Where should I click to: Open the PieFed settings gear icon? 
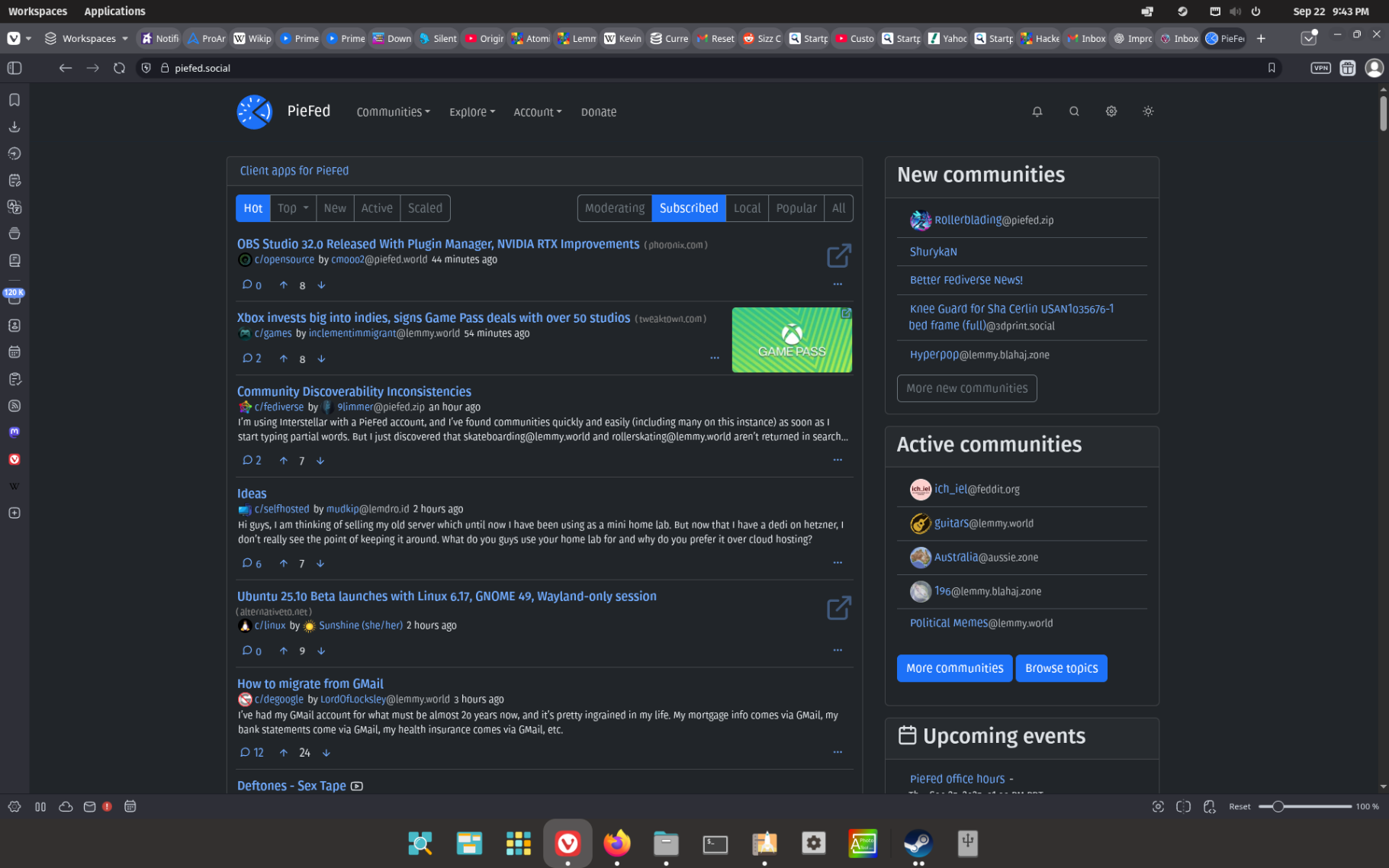tap(1111, 111)
